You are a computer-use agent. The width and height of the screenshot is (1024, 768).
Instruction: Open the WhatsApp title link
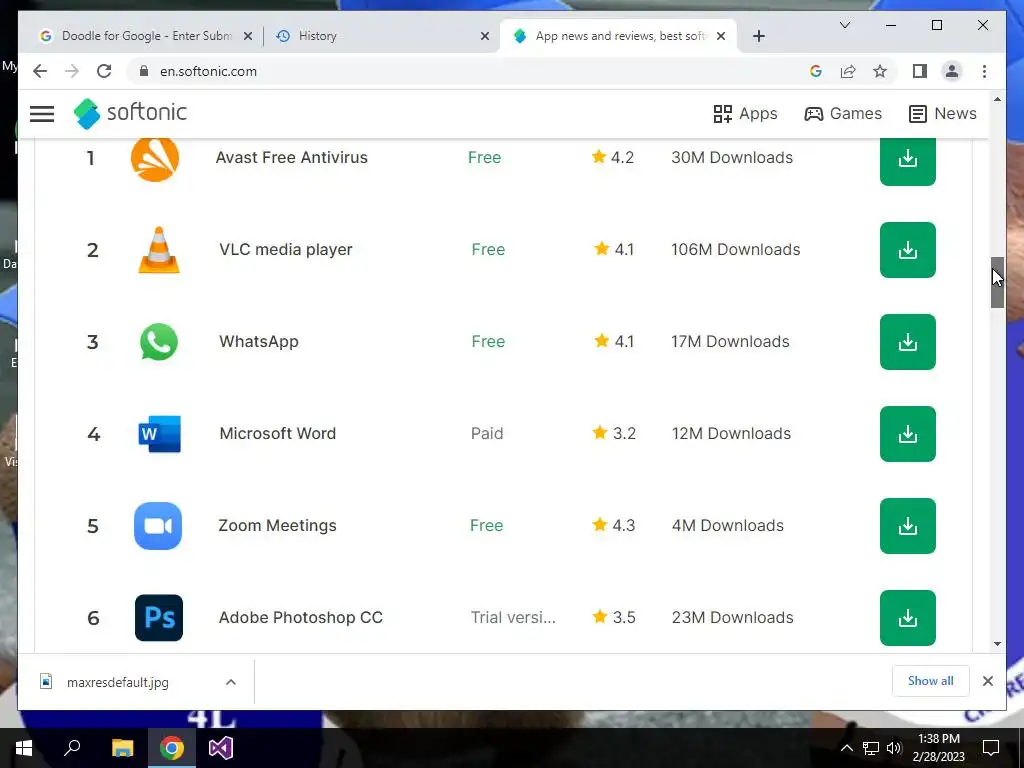pyautogui.click(x=259, y=342)
